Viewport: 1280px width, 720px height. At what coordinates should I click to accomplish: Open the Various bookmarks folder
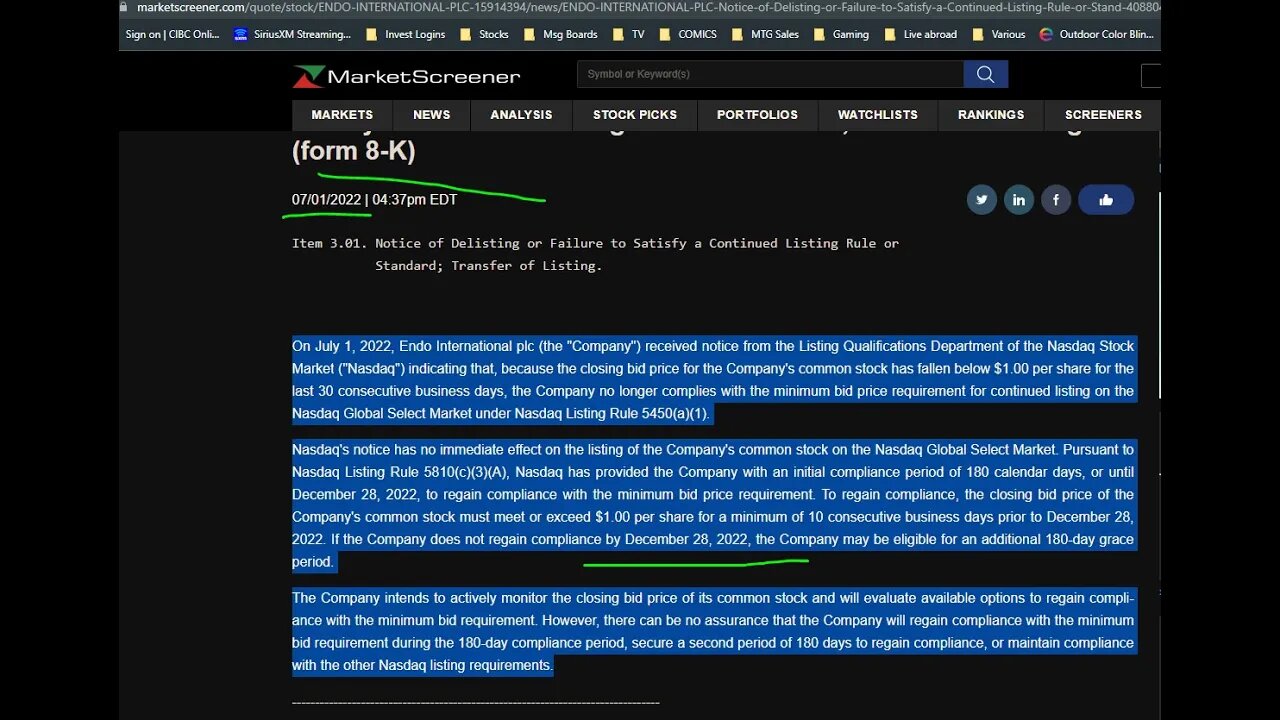(x=998, y=34)
